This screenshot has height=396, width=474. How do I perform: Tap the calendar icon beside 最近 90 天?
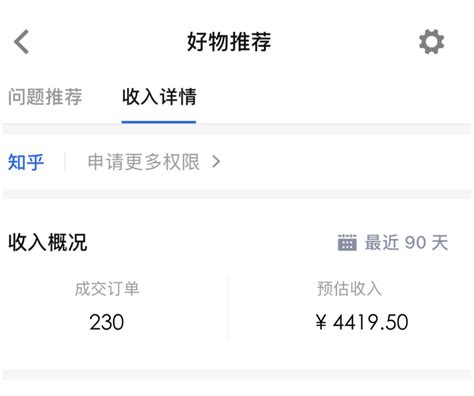(347, 242)
